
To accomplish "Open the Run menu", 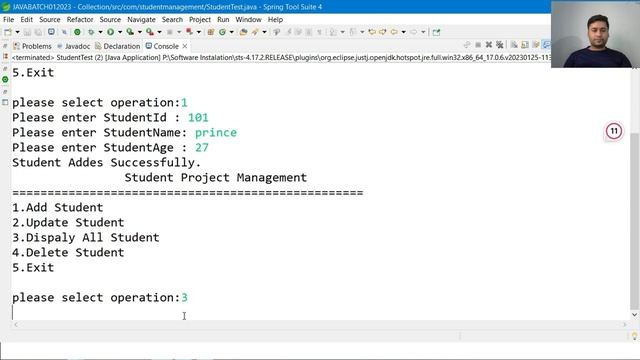I will coord(223,19).
